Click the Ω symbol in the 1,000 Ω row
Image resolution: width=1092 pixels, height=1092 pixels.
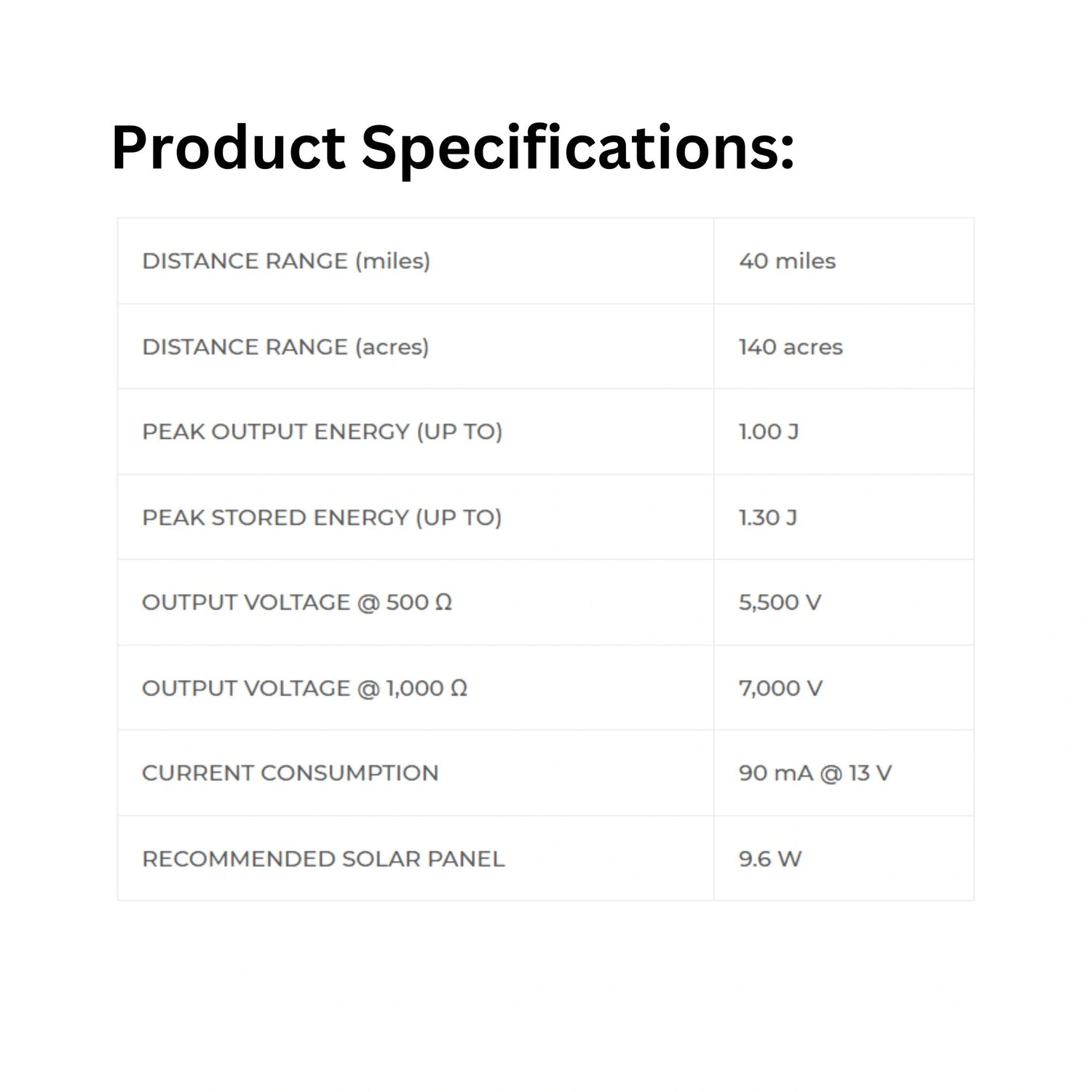click(x=459, y=688)
